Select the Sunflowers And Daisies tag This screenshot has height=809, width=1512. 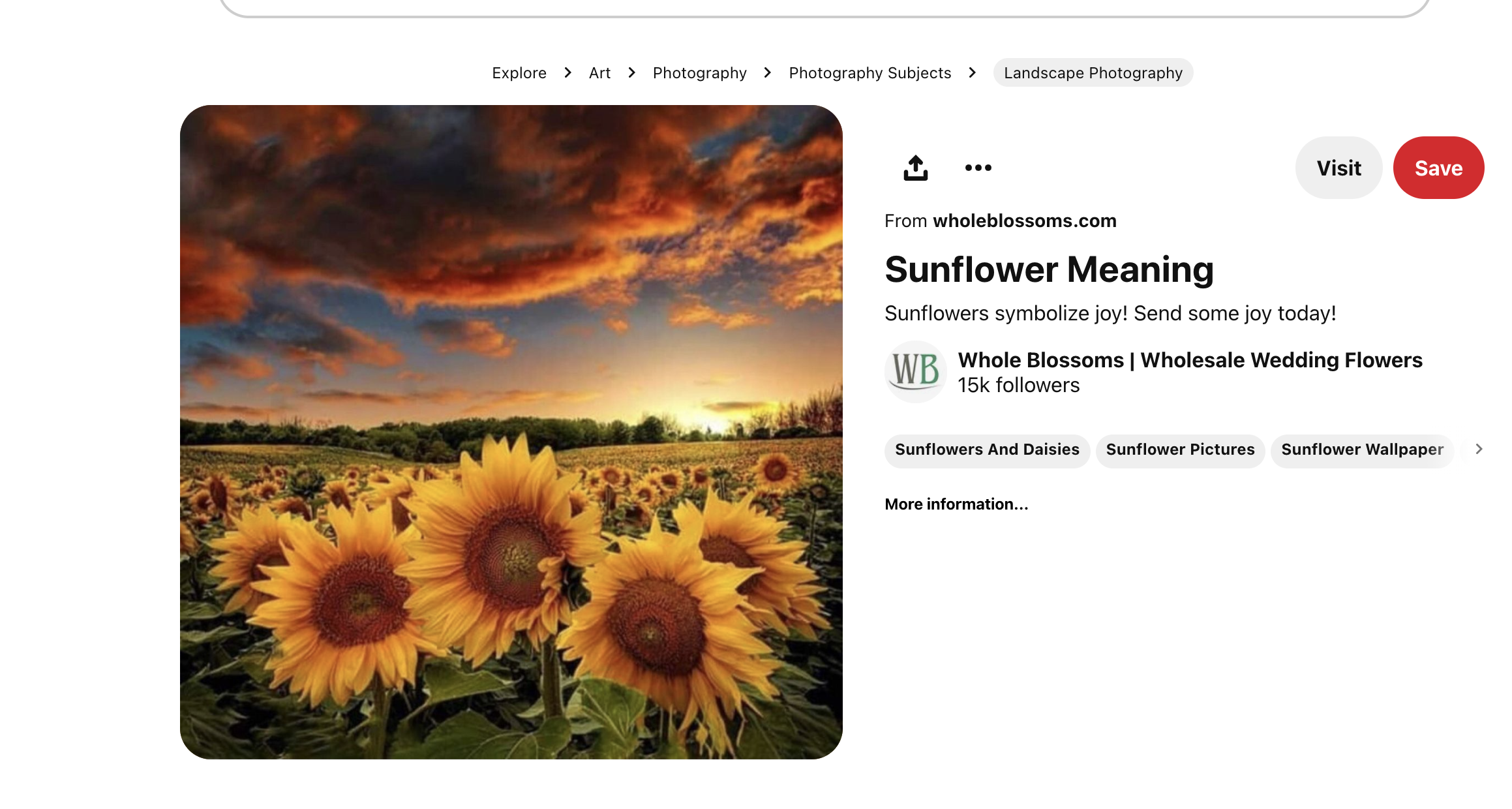click(986, 450)
